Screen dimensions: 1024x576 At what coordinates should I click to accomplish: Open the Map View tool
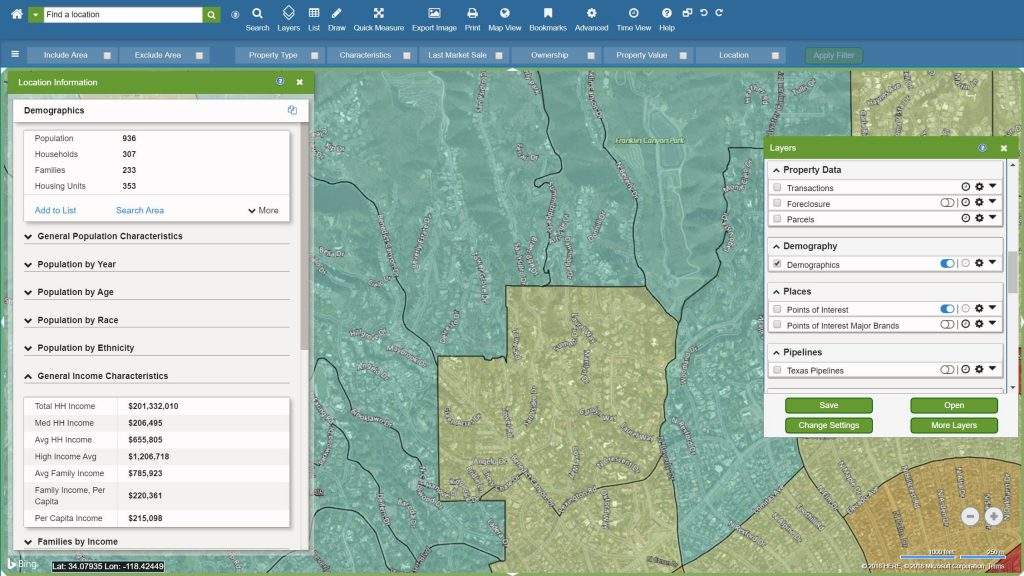point(504,19)
